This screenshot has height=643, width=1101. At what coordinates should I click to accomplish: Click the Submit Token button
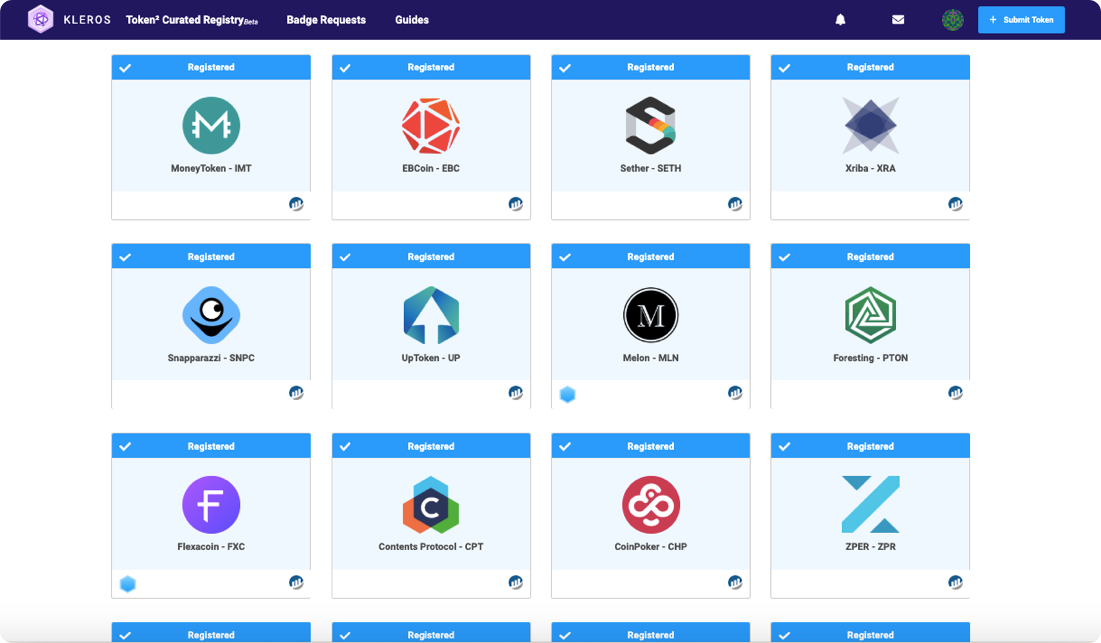(1021, 20)
